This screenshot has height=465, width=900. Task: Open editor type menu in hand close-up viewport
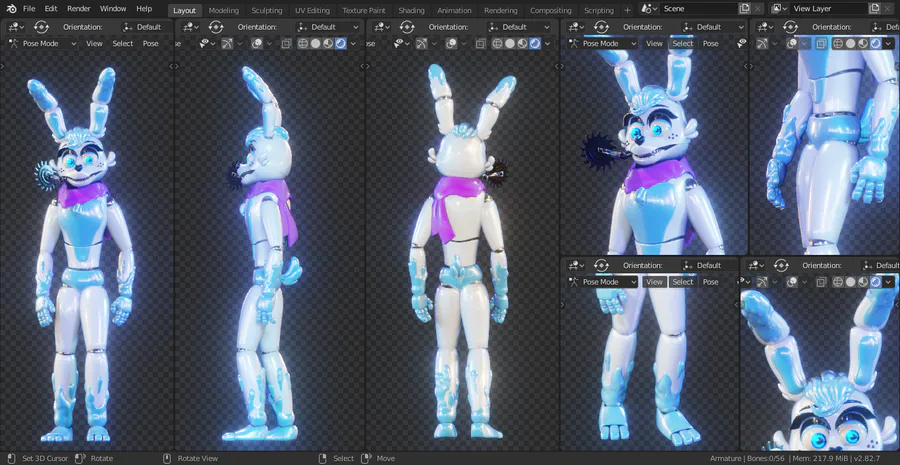[x=765, y=27]
